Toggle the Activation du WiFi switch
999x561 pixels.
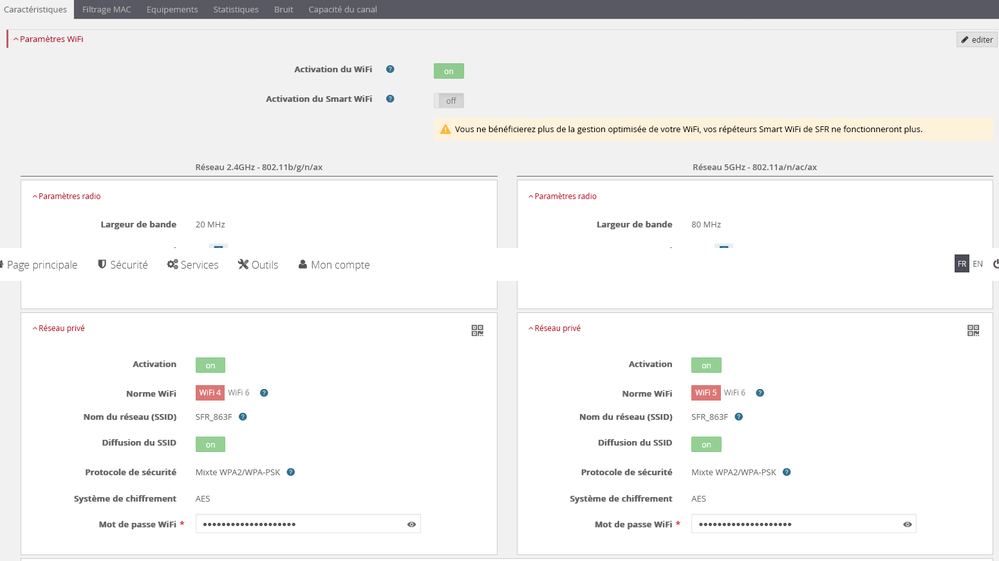(449, 71)
